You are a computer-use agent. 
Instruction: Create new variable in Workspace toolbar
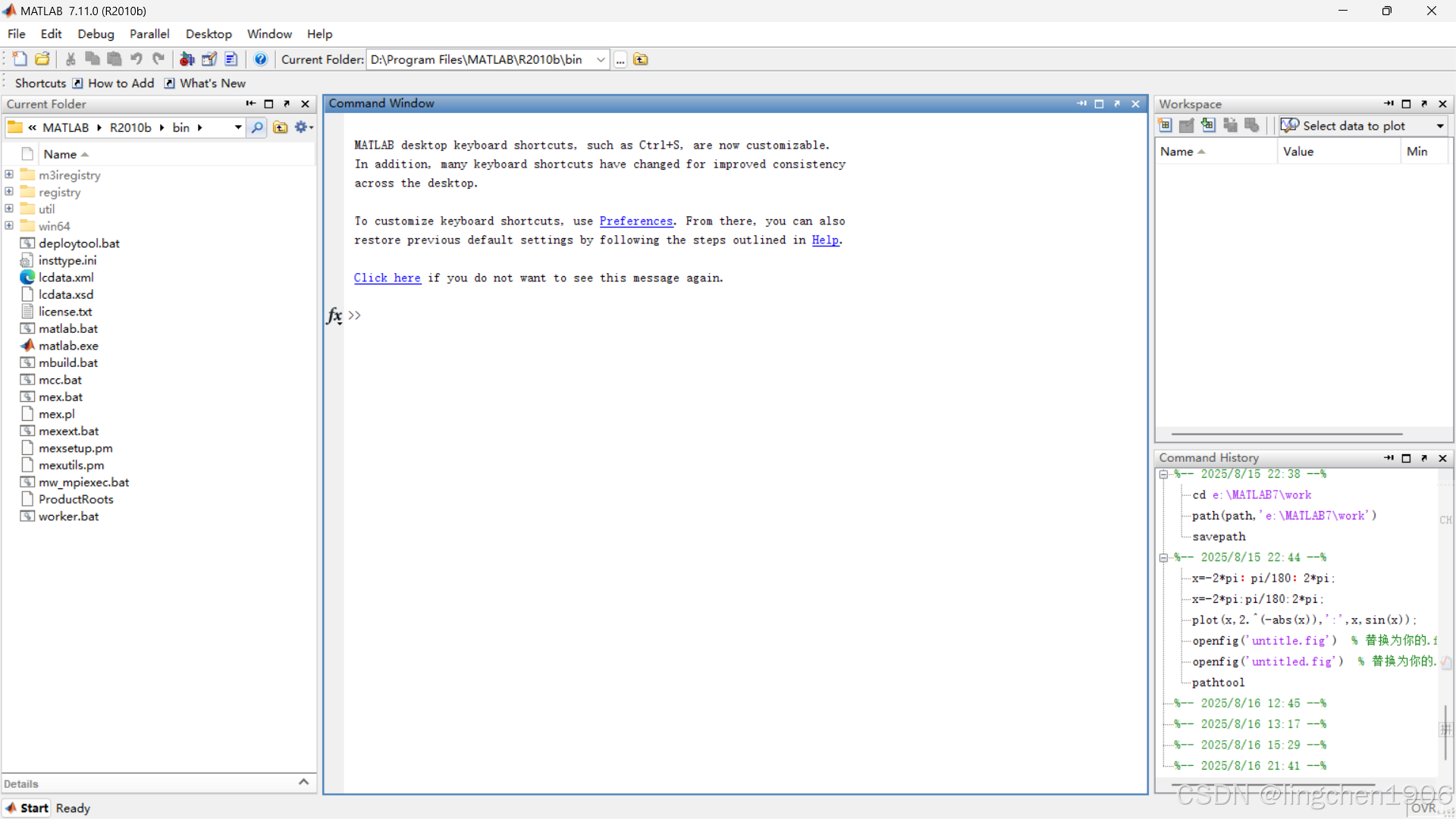pyautogui.click(x=1166, y=126)
